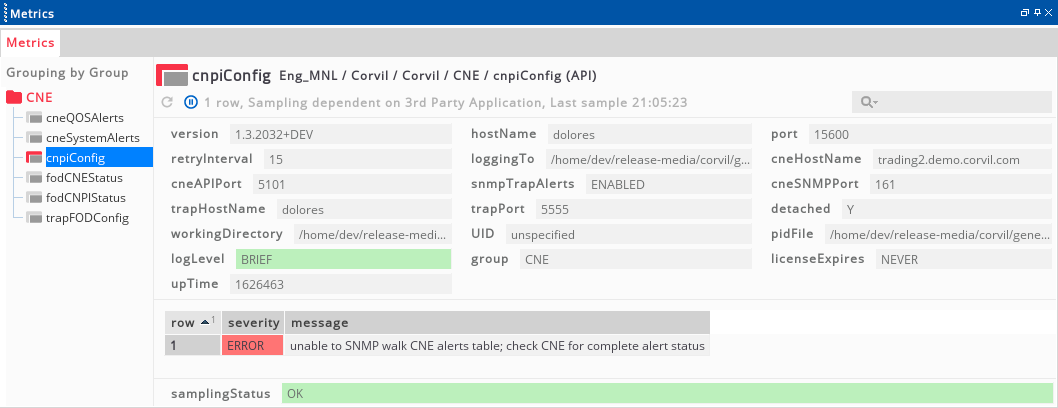Select fodCNPIStatus in the tree
Screen dimensions: 1058x408
pos(86,198)
